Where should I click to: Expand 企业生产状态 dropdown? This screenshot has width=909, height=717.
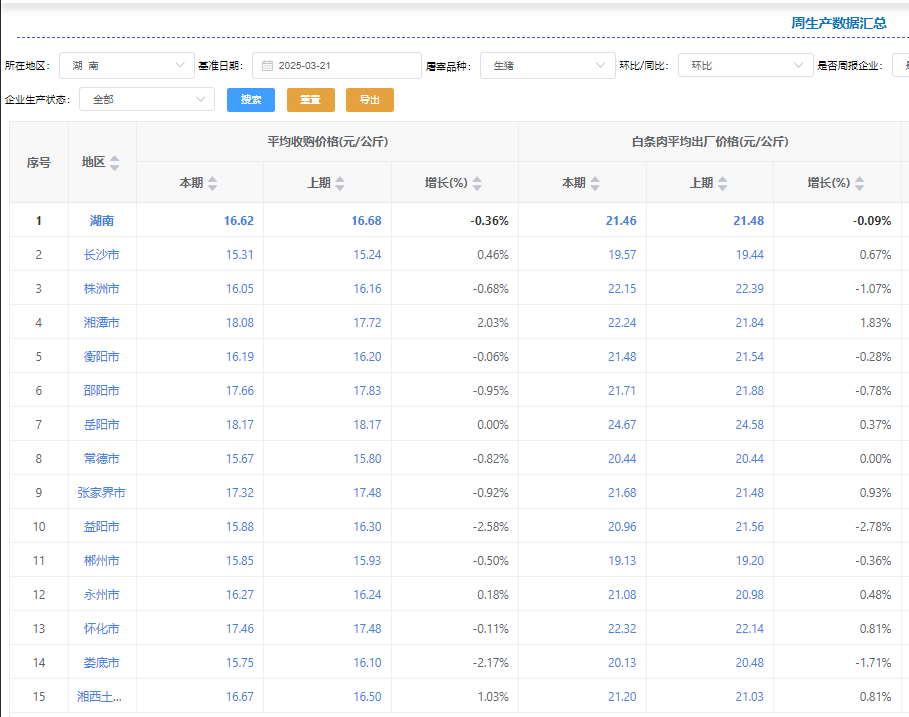point(146,100)
